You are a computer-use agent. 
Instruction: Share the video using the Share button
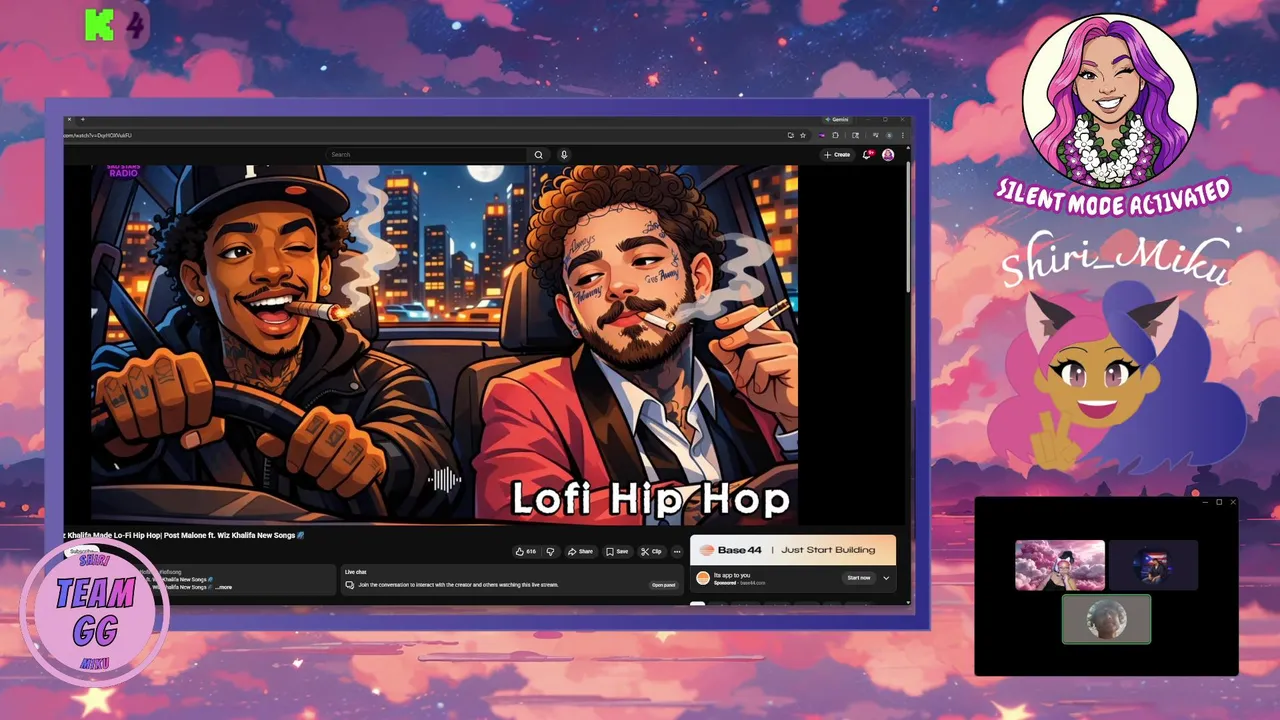[580, 551]
